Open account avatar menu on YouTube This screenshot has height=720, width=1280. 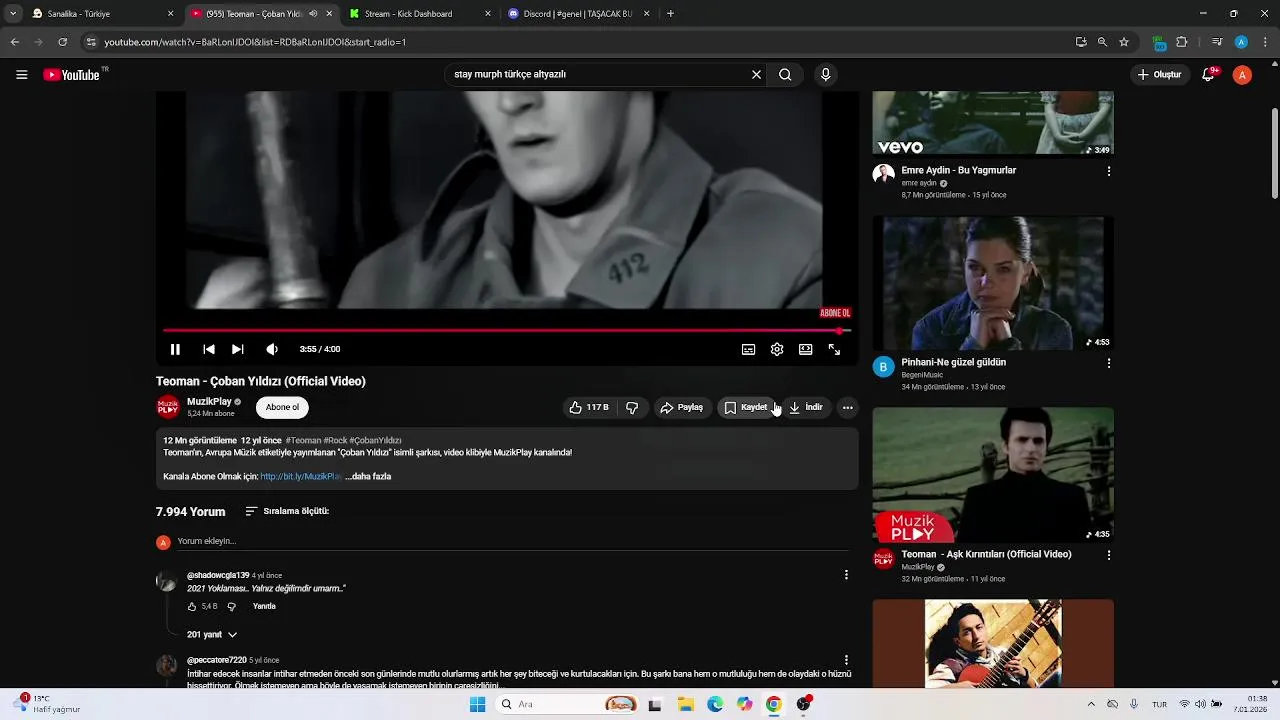point(1242,75)
